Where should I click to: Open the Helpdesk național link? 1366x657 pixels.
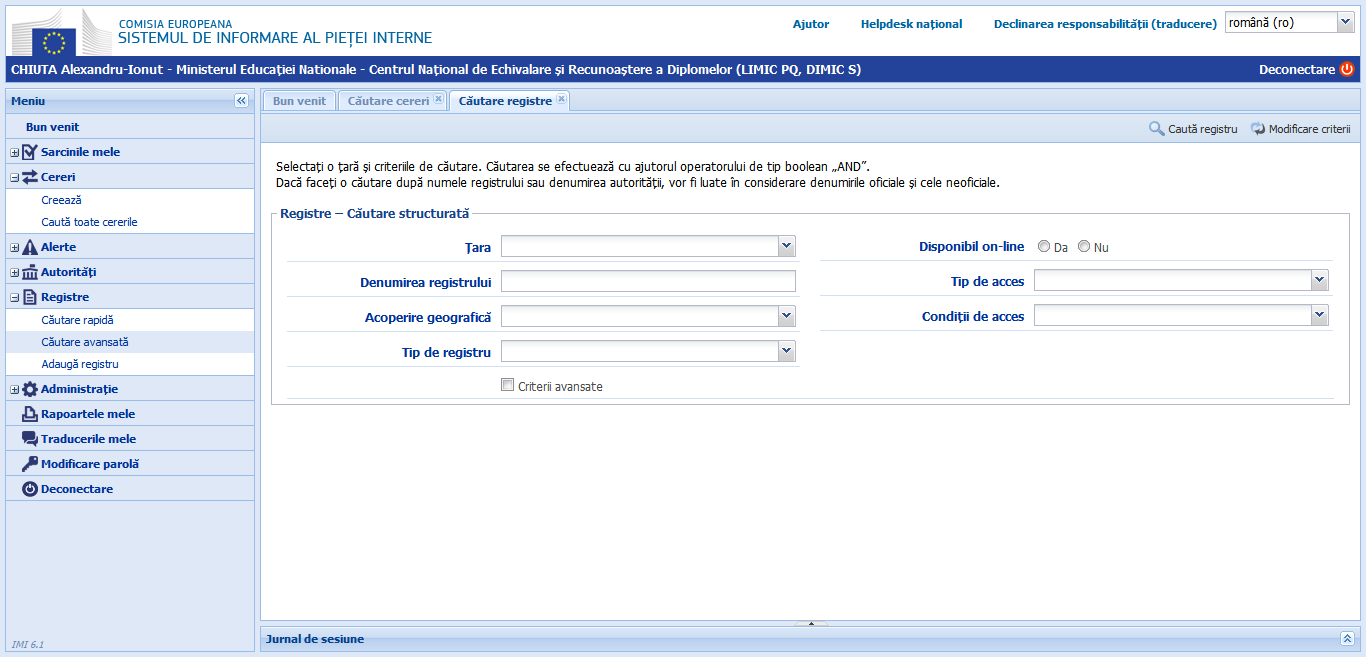[x=911, y=24]
